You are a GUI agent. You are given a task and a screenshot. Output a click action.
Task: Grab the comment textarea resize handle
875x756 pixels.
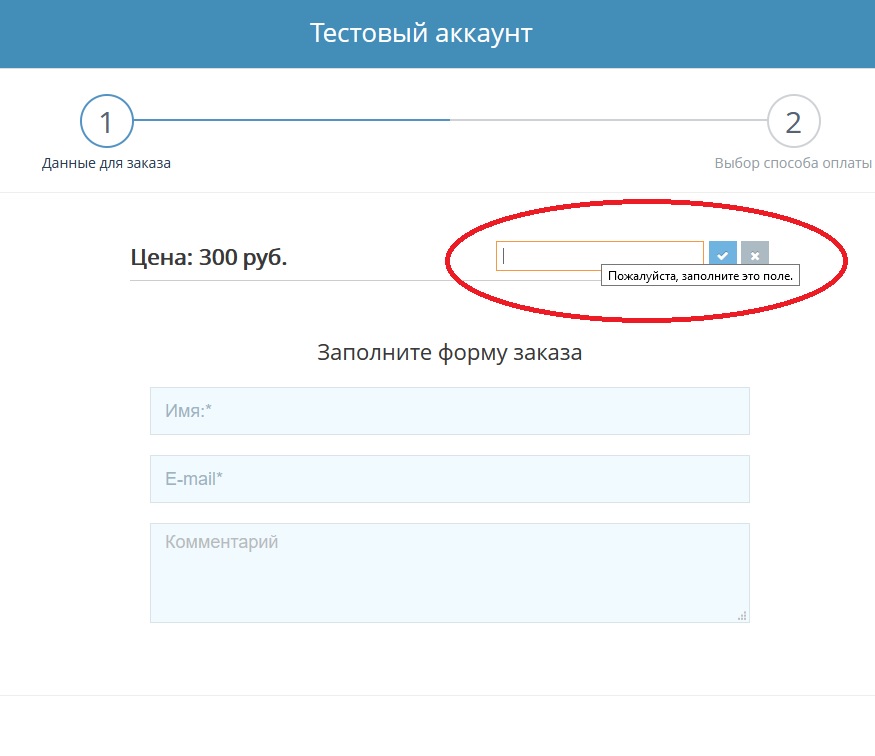(x=742, y=616)
